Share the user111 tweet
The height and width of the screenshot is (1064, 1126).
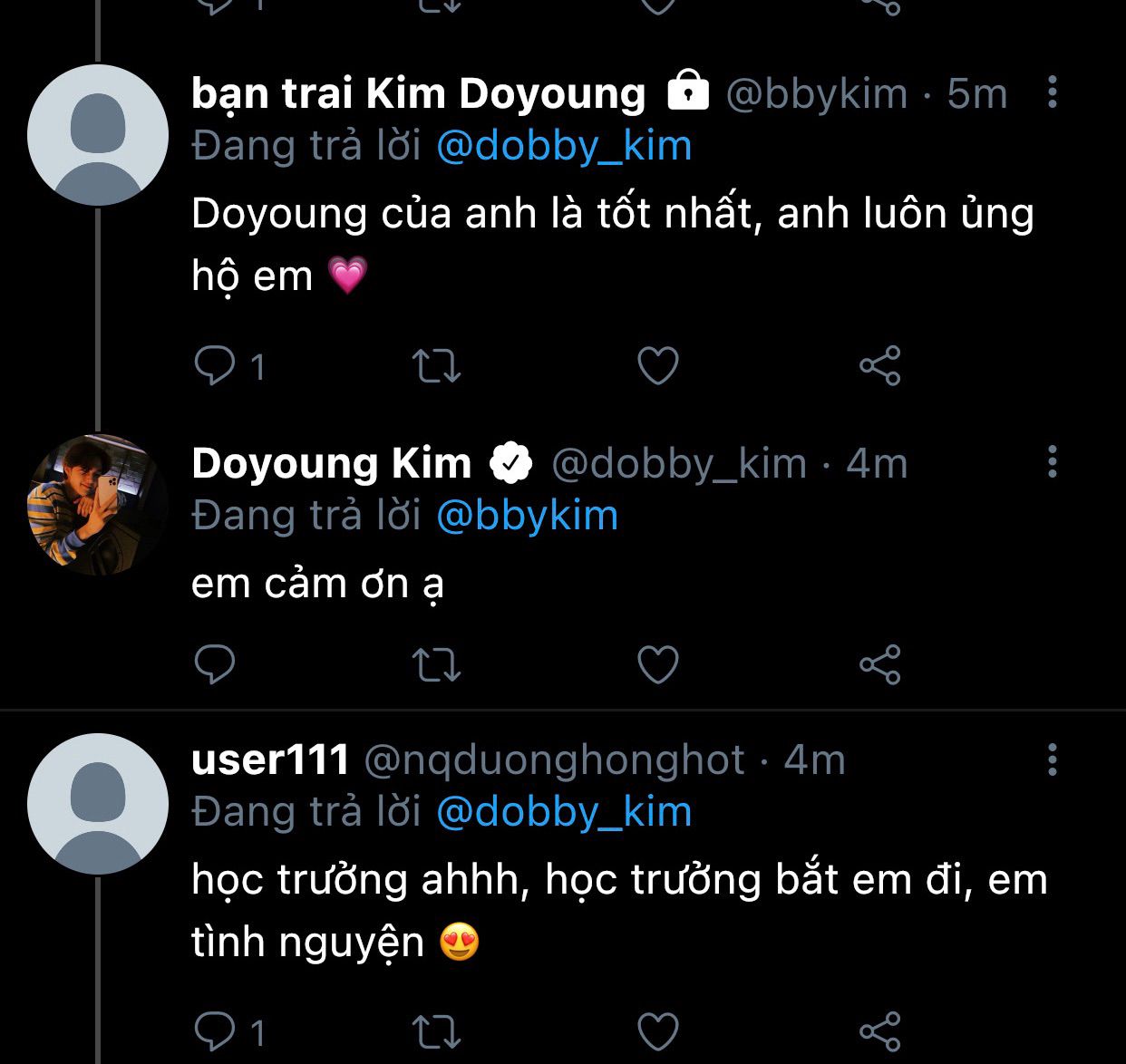(879, 1031)
